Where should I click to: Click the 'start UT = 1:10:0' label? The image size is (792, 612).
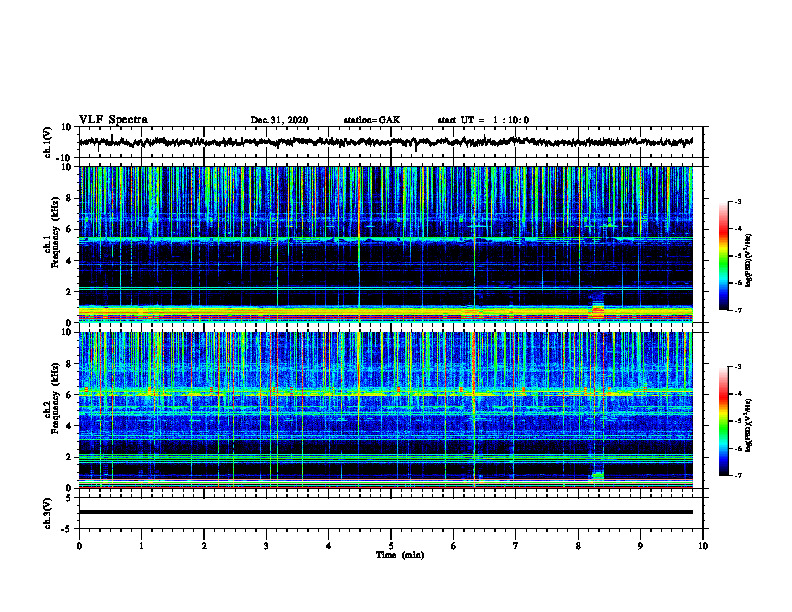pyautogui.click(x=483, y=120)
